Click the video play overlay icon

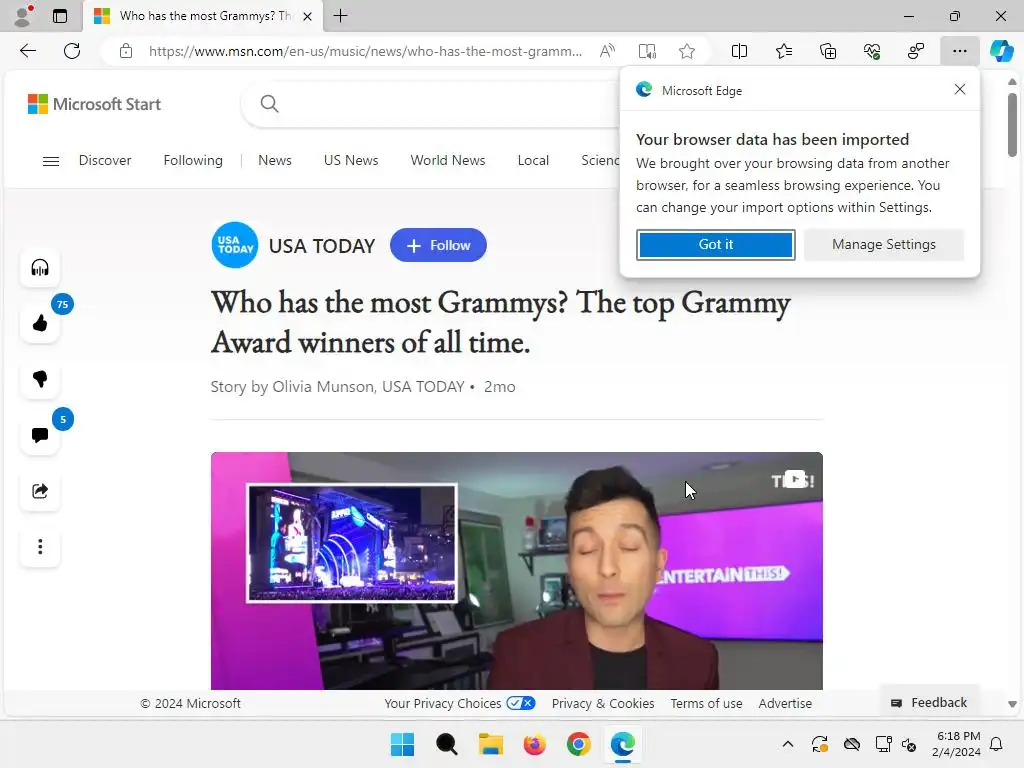794,479
